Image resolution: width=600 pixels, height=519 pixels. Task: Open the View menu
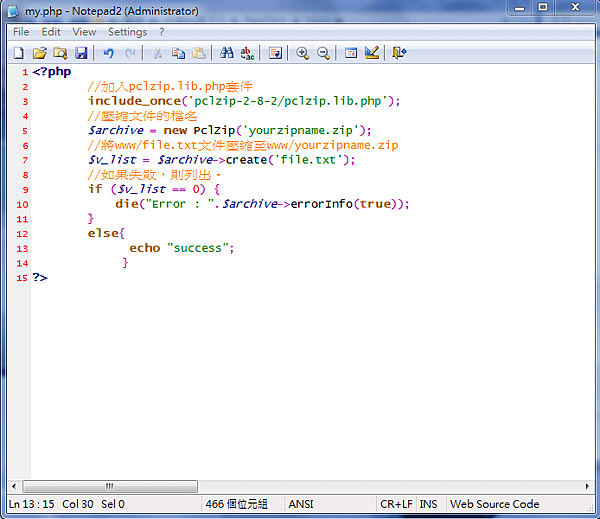(84, 32)
